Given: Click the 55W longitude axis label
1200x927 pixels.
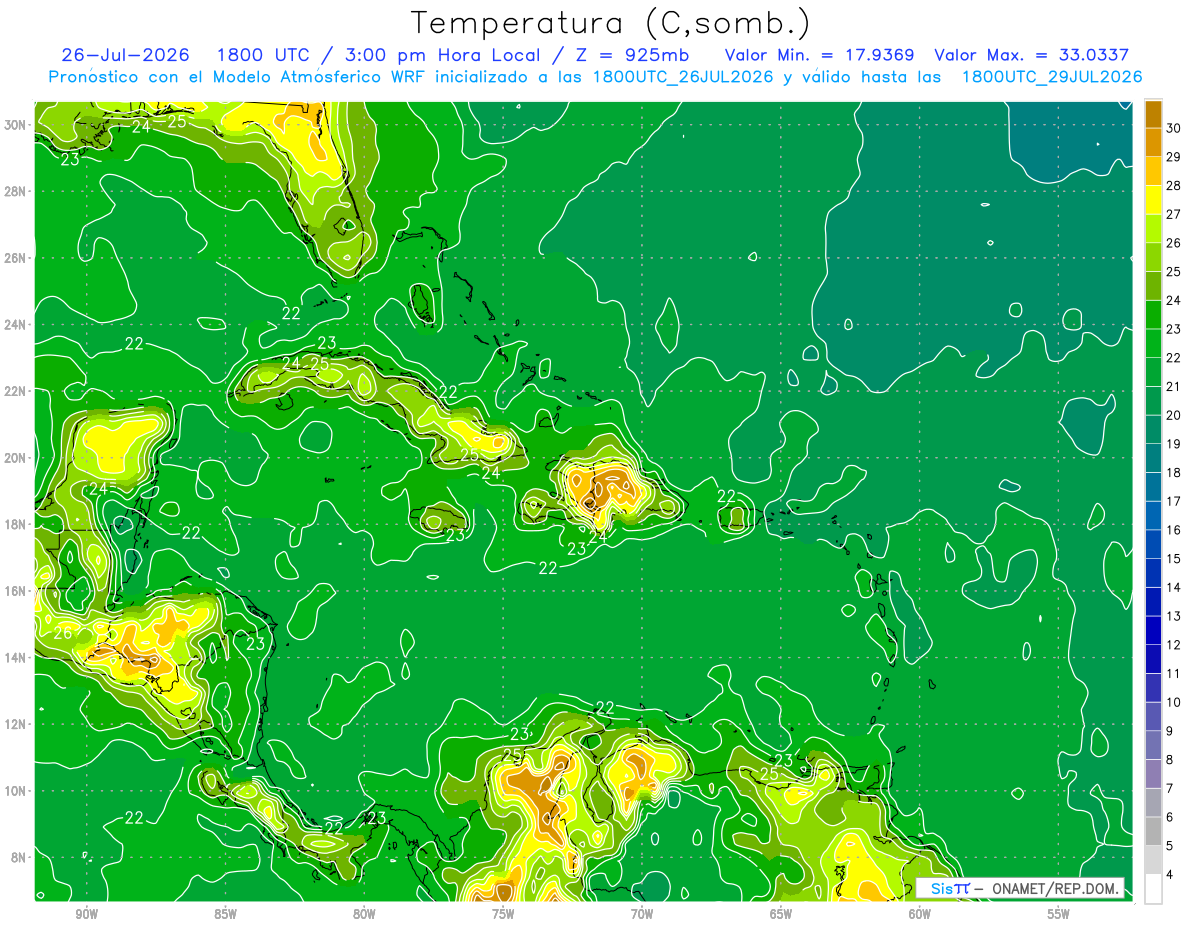Looking at the screenshot, I should click(1059, 914).
